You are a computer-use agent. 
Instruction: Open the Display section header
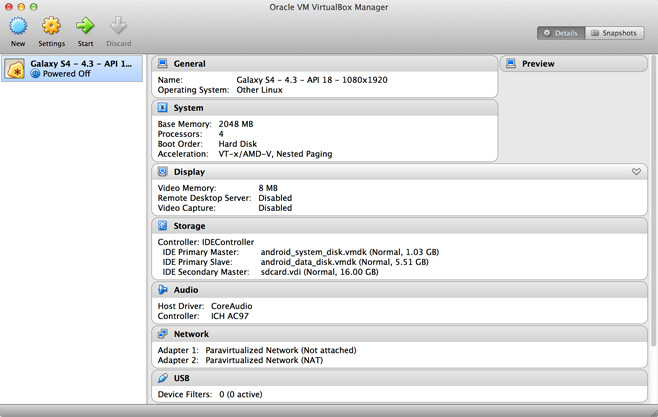coord(399,172)
